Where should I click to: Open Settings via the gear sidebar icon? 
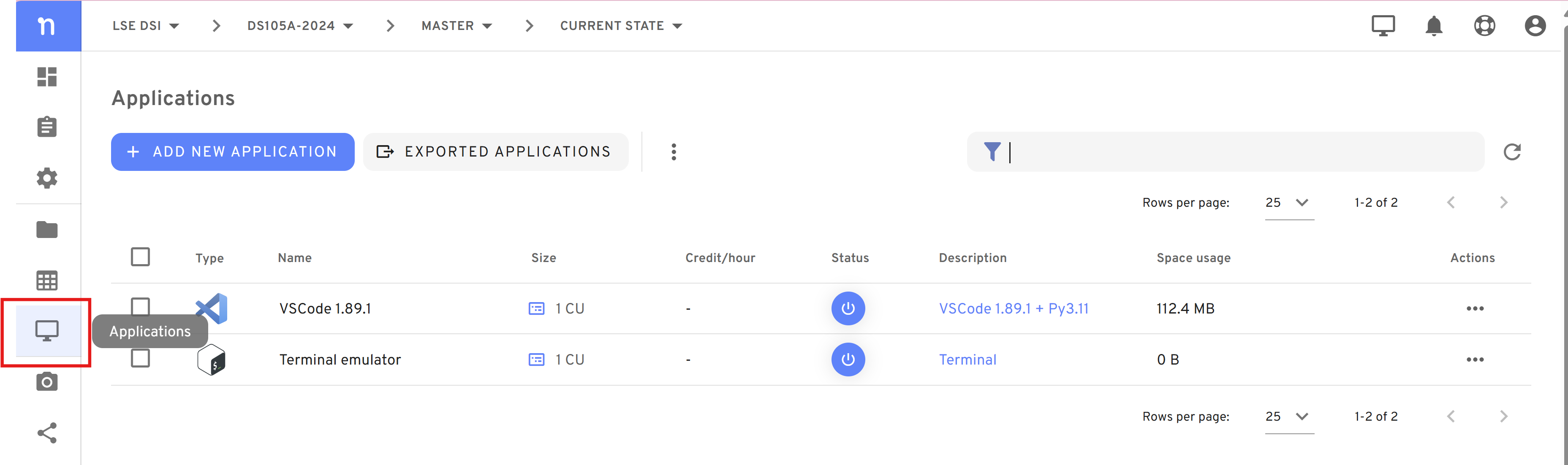point(47,178)
